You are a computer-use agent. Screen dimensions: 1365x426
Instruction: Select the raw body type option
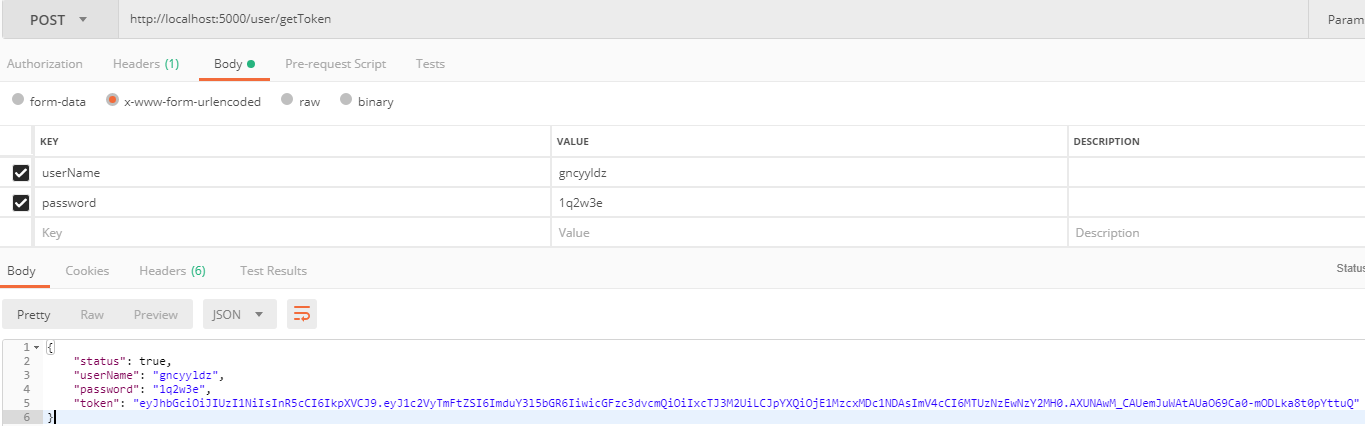pyautogui.click(x=287, y=100)
